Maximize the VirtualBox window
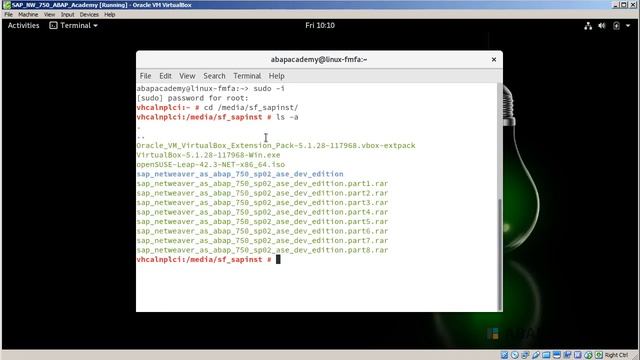640x360 pixels. click(x=624, y=5)
